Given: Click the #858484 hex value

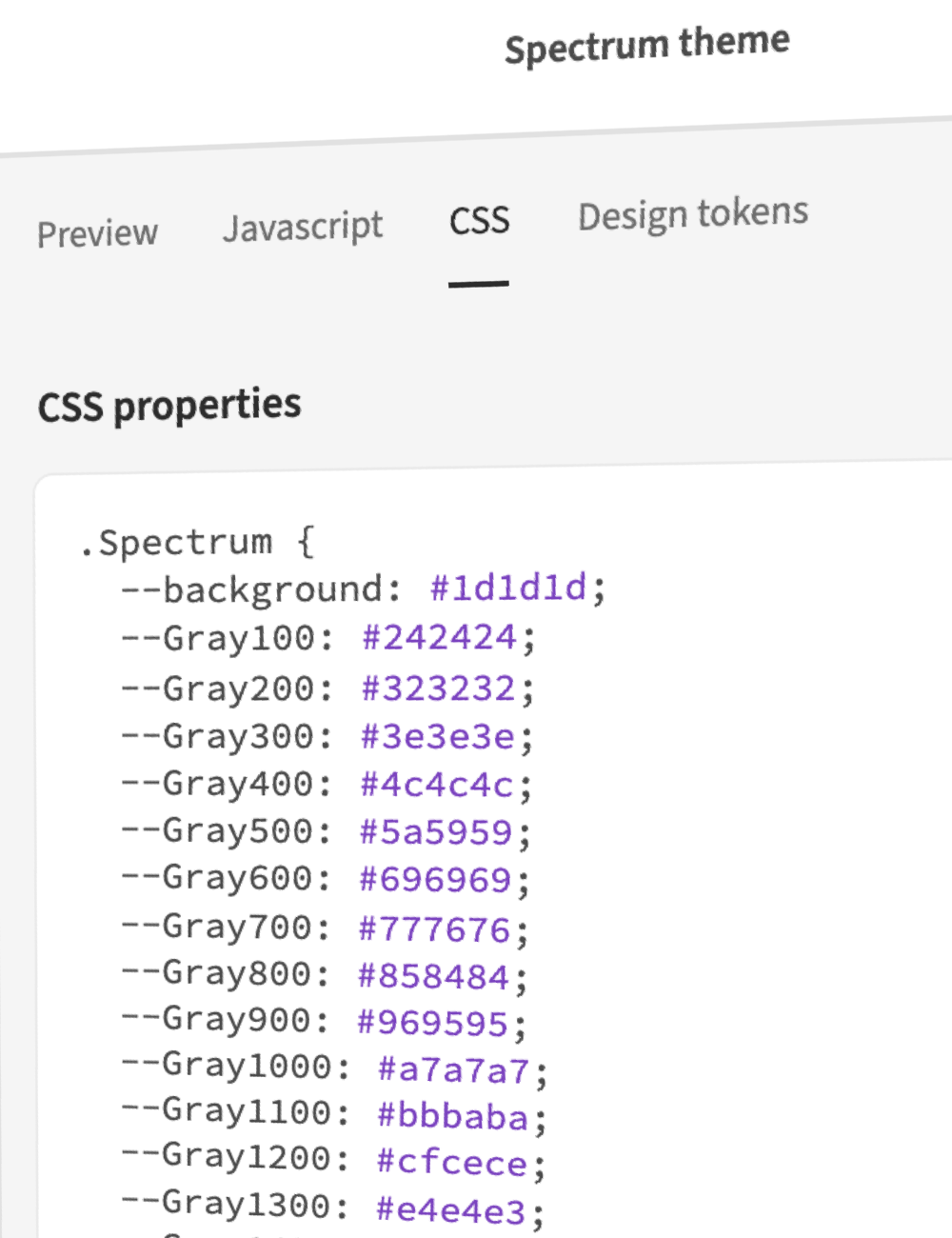Looking at the screenshot, I should click(434, 976).
